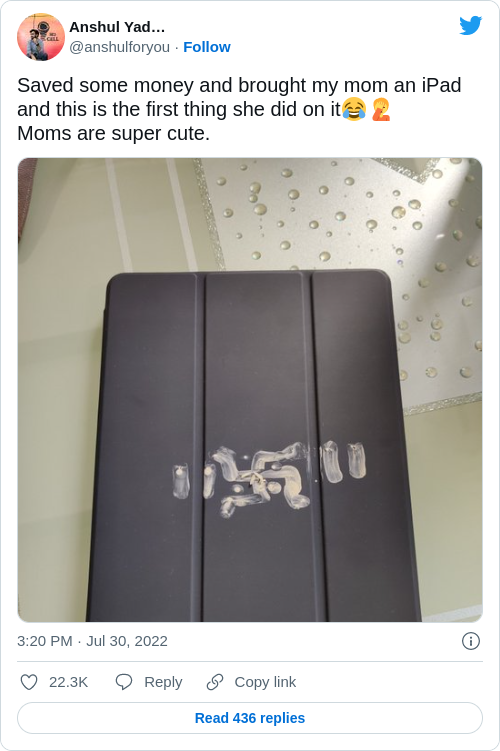The image size is (500, 751).
Task: Open the 3:20 PM timestamp link
Action: point(45,641)
